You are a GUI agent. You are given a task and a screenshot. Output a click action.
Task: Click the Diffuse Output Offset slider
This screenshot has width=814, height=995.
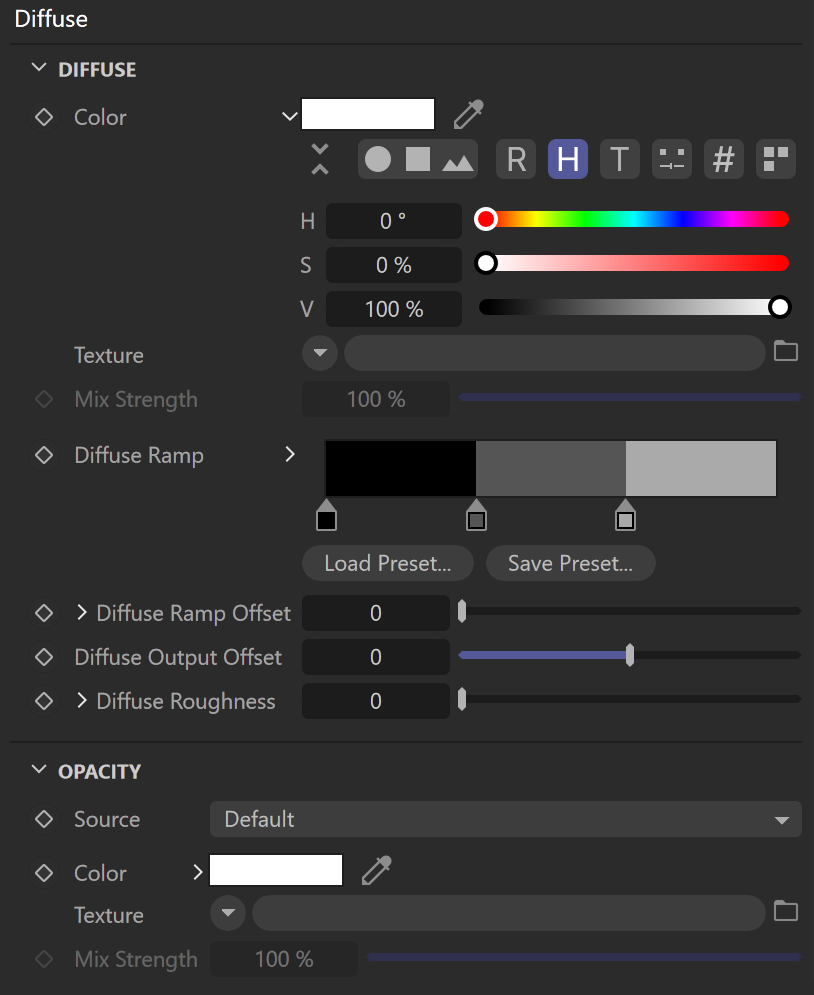[x=629, y=655]
